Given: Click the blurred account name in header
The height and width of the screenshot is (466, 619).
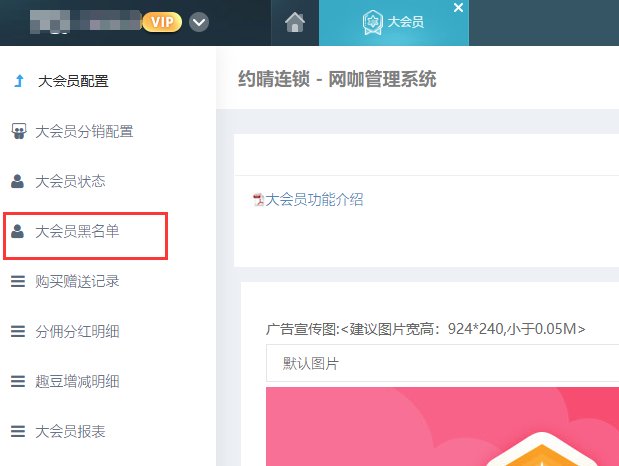Looking at the screenshot, I should click(x=85, y=21).
